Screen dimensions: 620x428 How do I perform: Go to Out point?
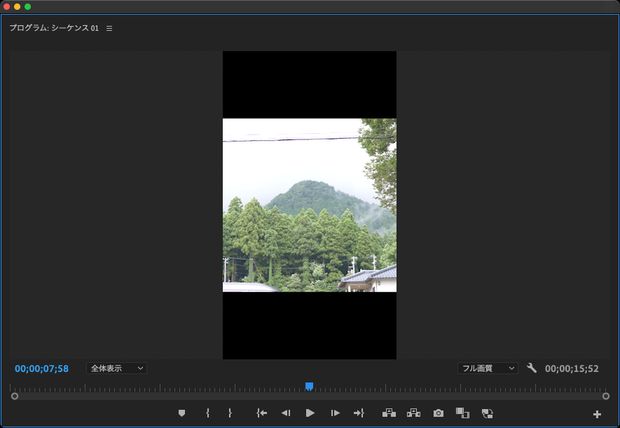(359, 413)
